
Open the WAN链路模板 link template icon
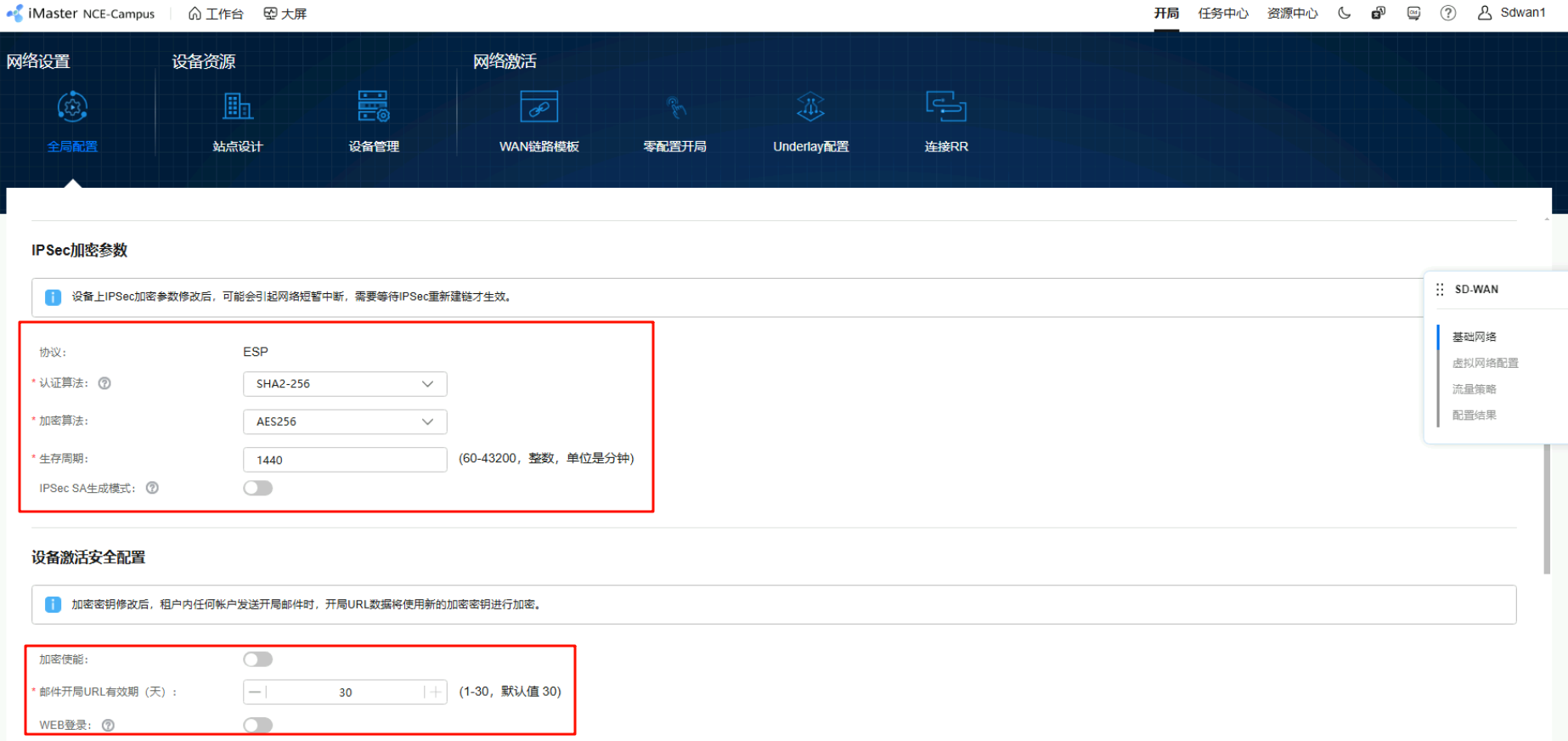pyautogui.click(x=539, y=108)
